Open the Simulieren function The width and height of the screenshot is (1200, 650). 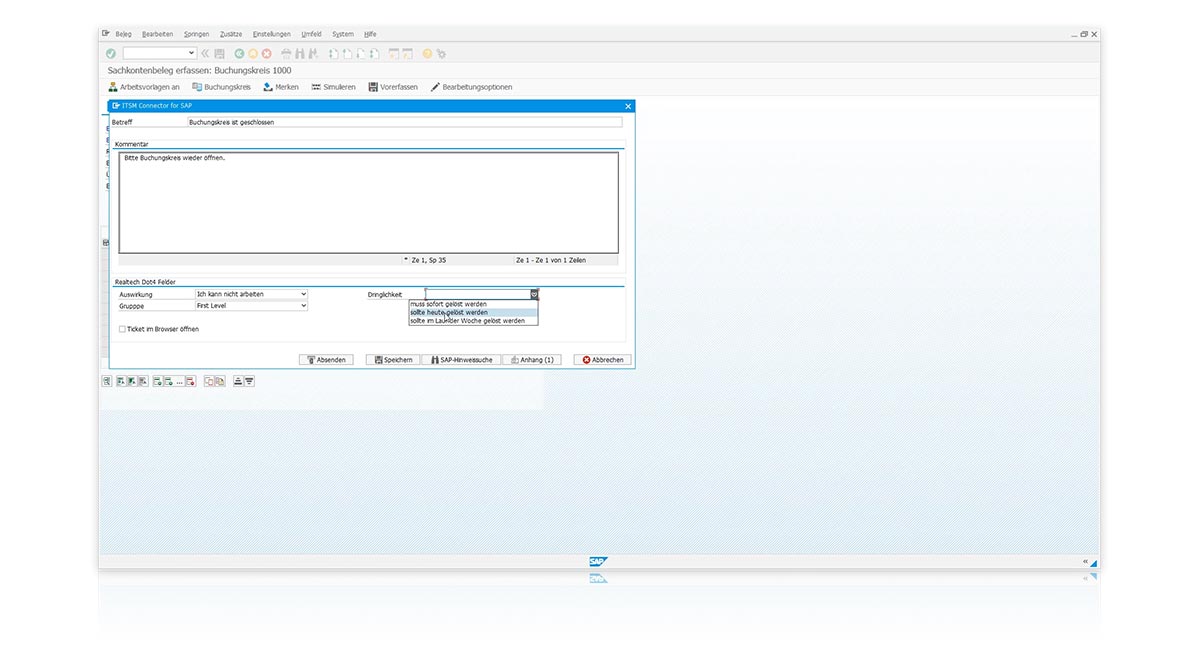click(x=333, y=86)
